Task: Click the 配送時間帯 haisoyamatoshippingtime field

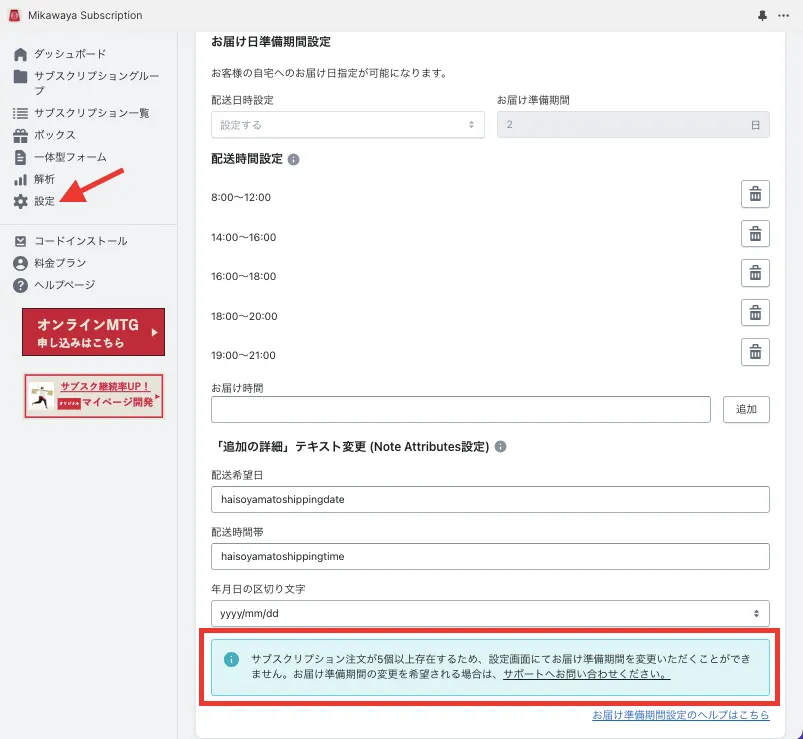Action: click(x=490, y=557)
